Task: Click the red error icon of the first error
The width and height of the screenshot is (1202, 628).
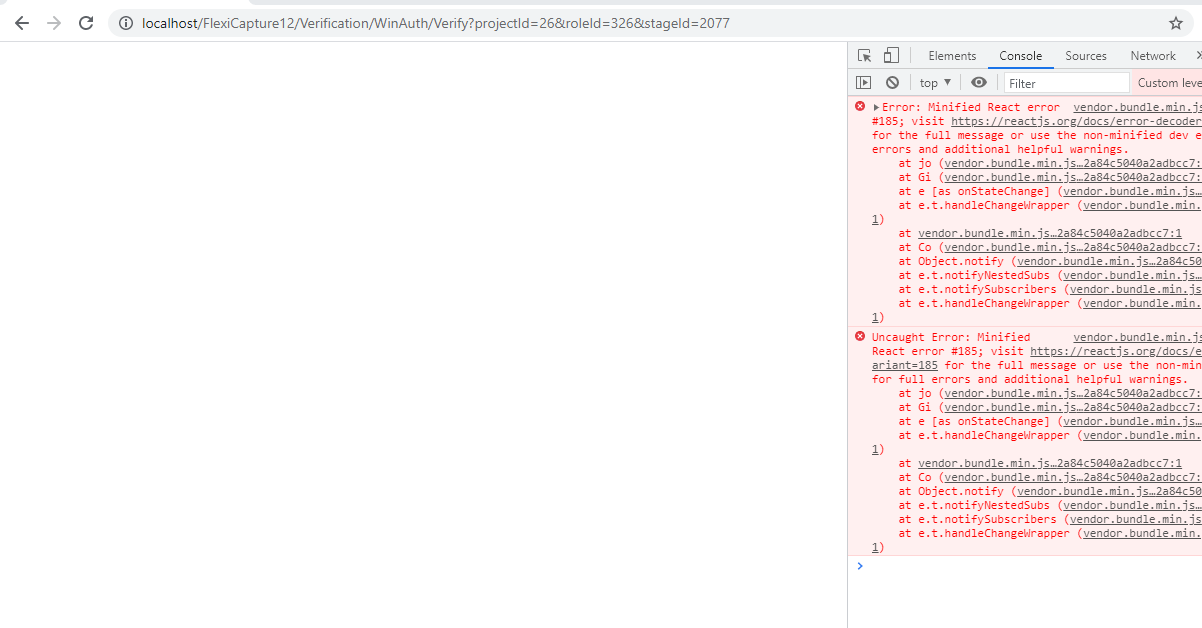Action: coord(859,106)
